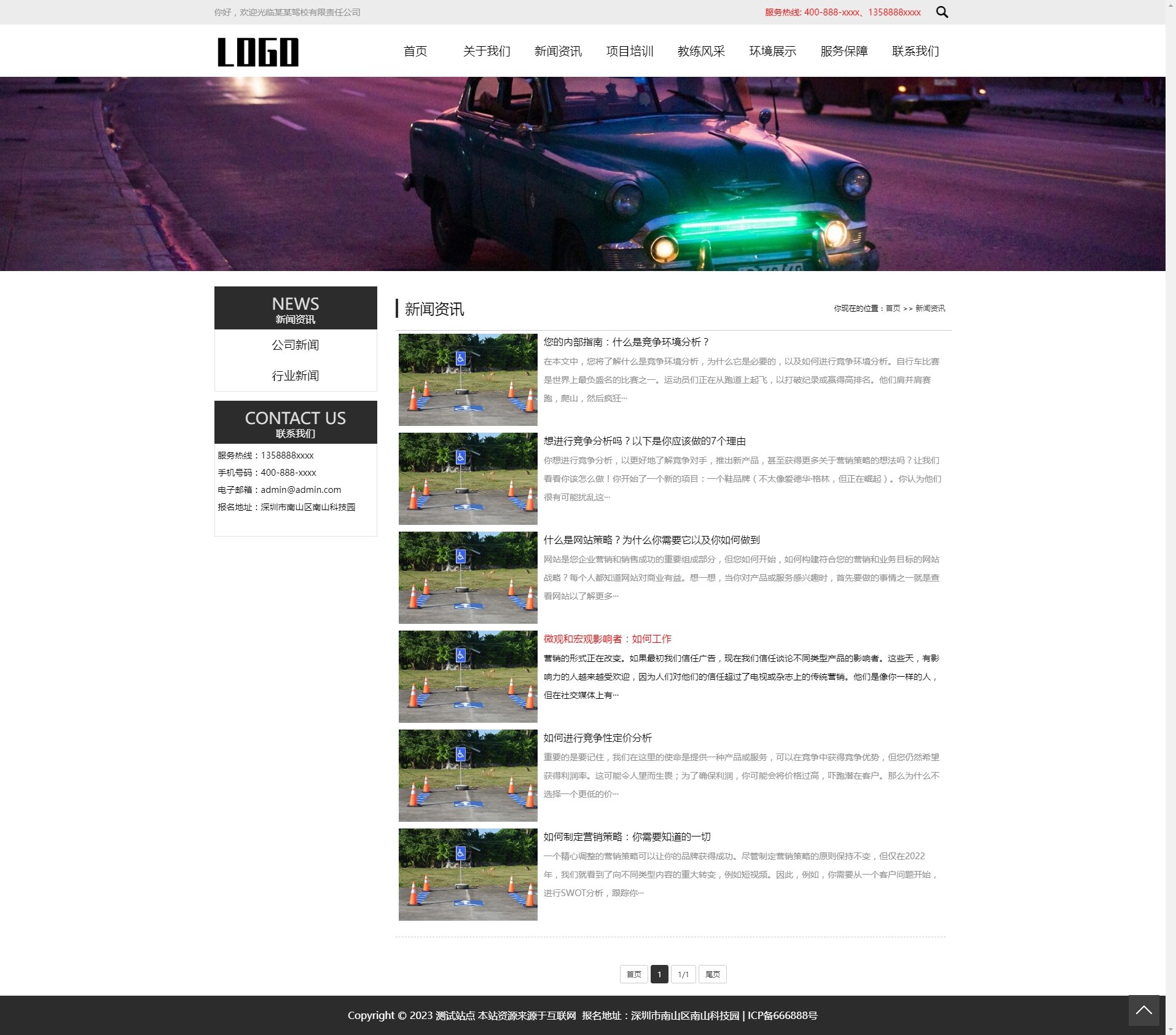
Task: Open the 首页 navigation menu item
Action: (415, 51)
